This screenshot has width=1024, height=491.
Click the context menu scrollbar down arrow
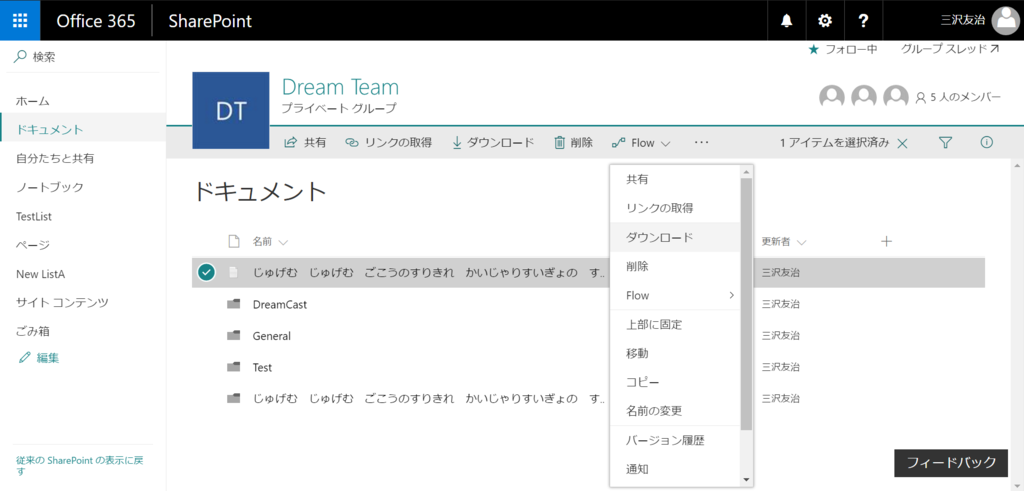(x=746, y=480)
